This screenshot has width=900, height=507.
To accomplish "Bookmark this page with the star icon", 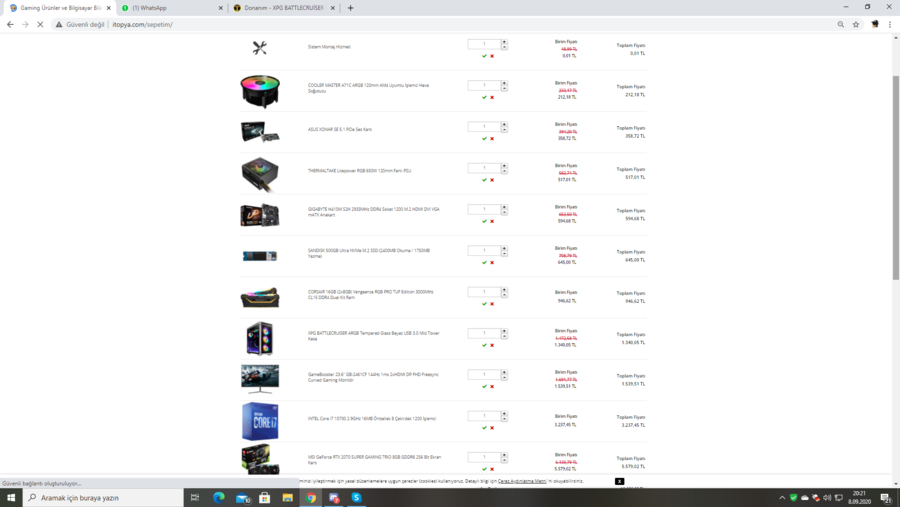I will (x=856, y=25).
